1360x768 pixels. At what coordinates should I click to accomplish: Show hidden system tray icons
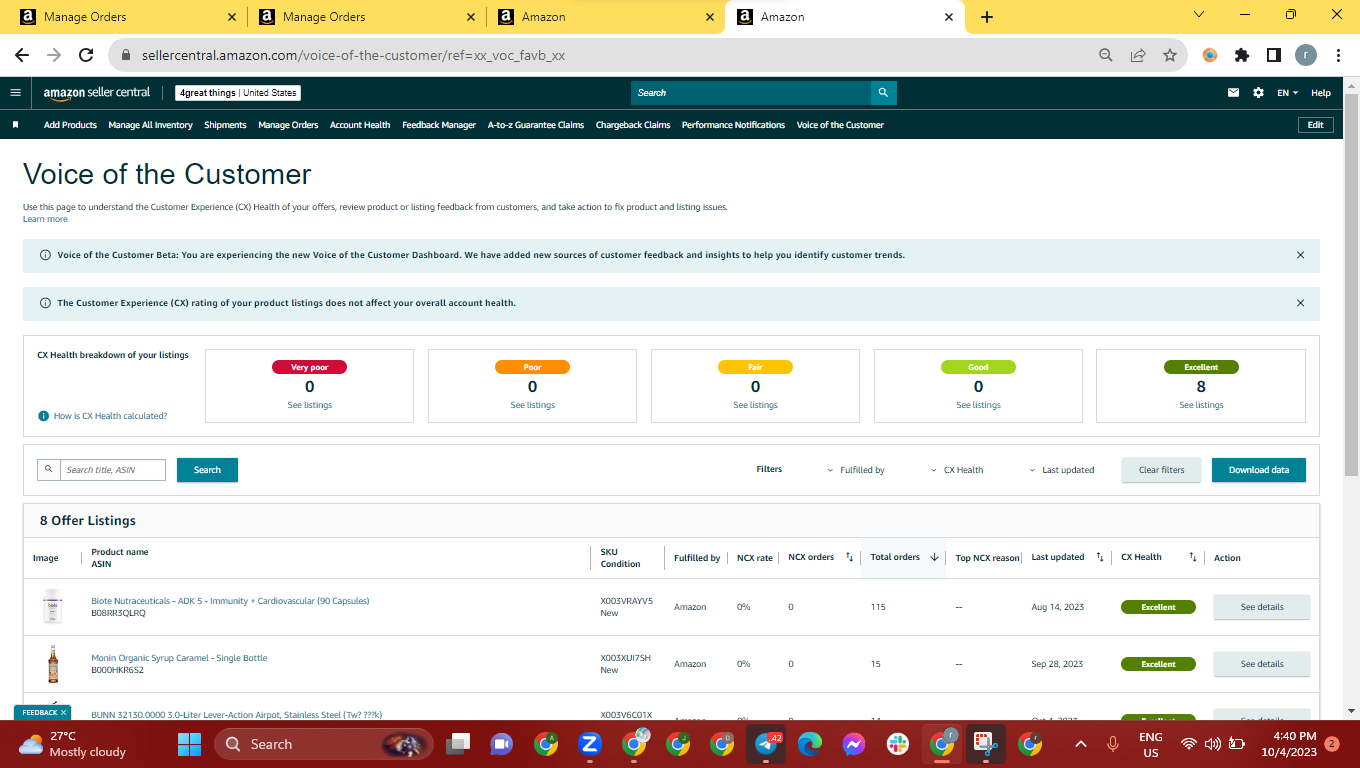coord(1080,744)
